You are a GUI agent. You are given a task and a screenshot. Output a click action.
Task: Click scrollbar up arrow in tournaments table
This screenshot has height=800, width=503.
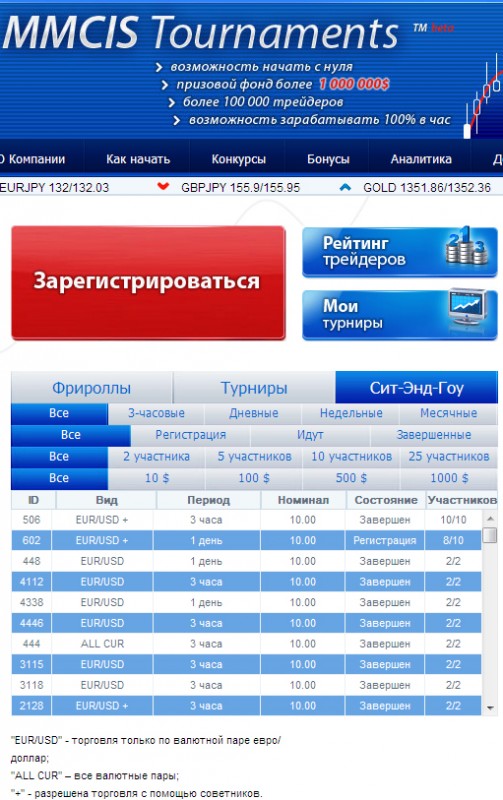[490, 518]
